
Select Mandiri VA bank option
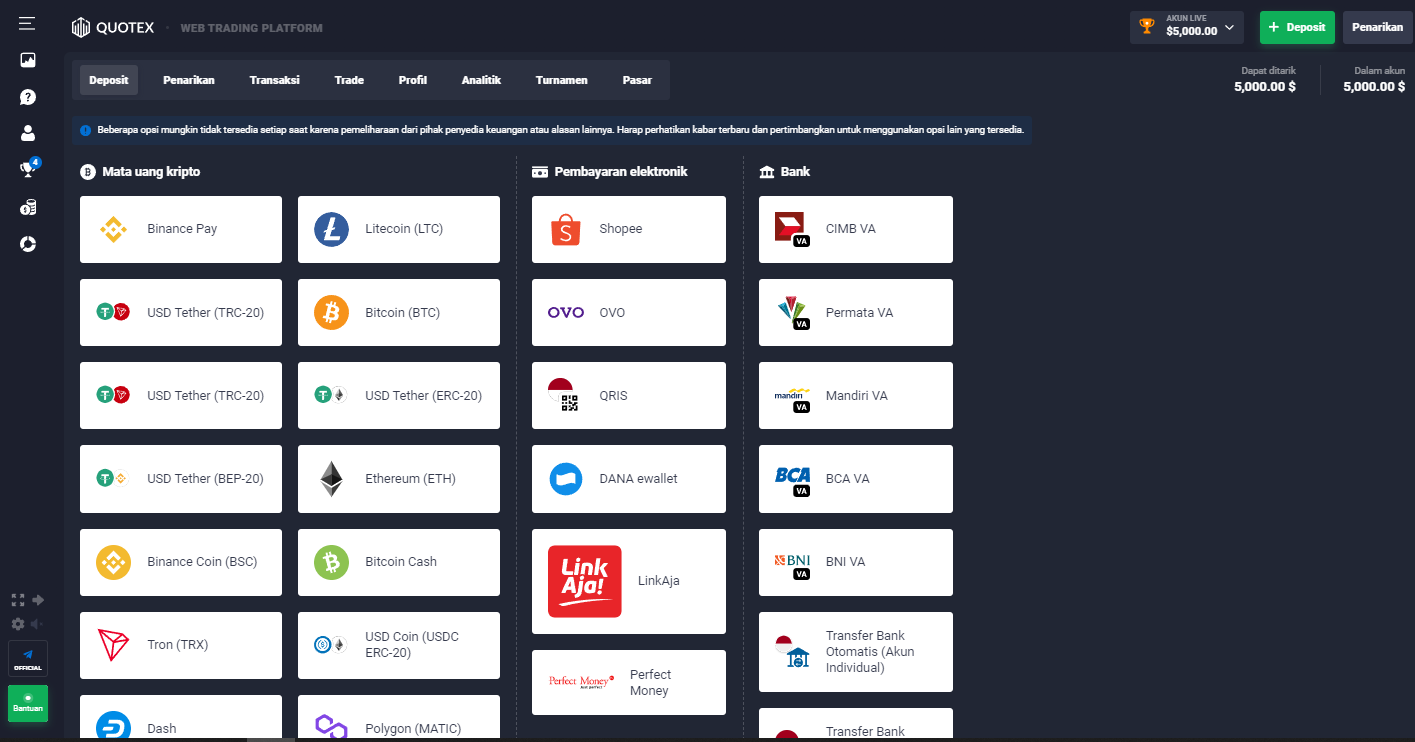pos(856,395)
